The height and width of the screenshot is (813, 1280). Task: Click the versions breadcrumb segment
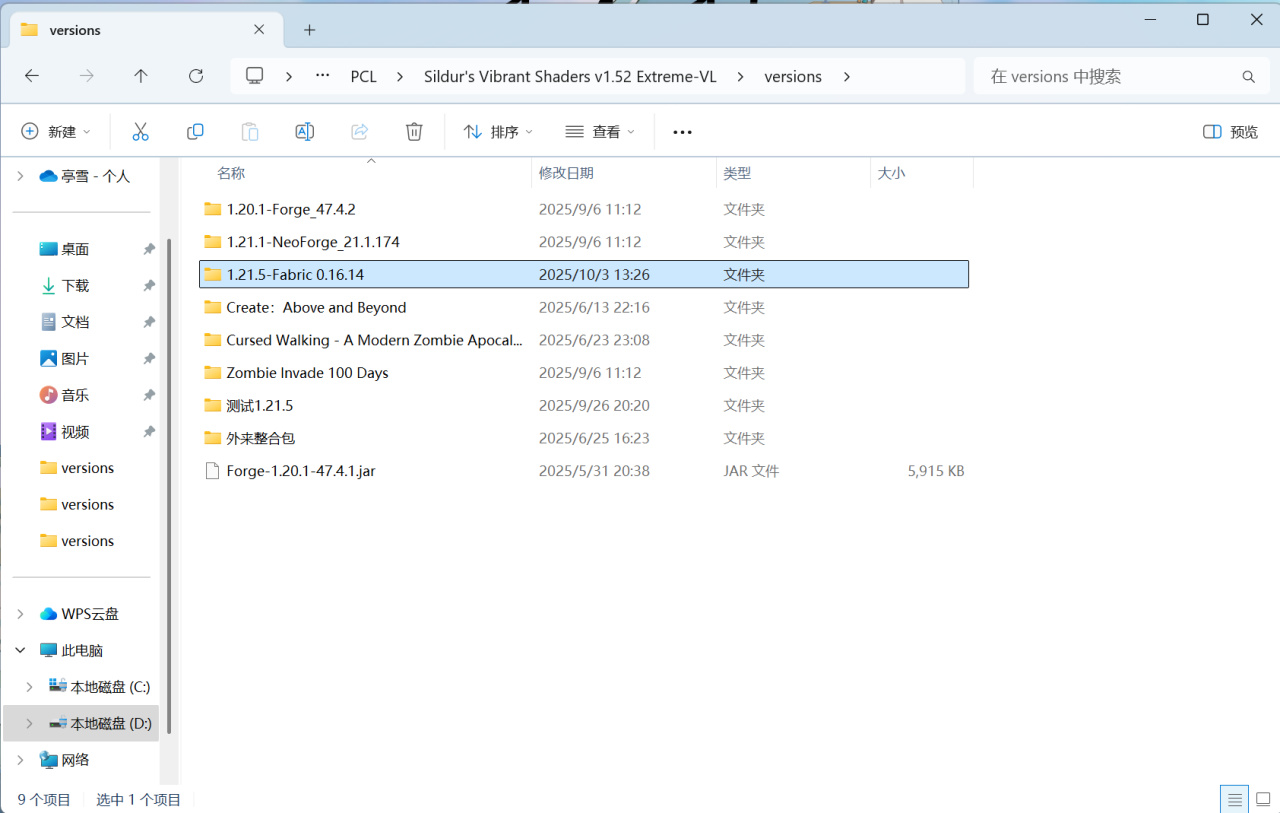[x=793, y=76]
